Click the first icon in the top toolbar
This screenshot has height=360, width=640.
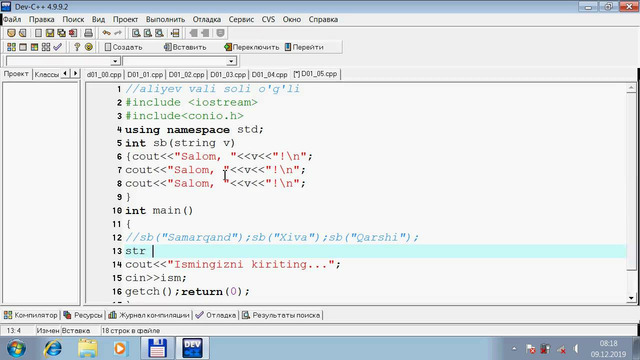(x=11, y=33)
